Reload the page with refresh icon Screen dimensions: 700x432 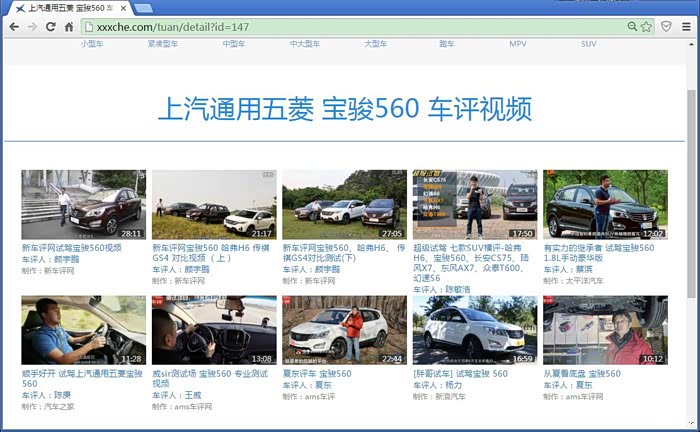click(x=50, y=27)
